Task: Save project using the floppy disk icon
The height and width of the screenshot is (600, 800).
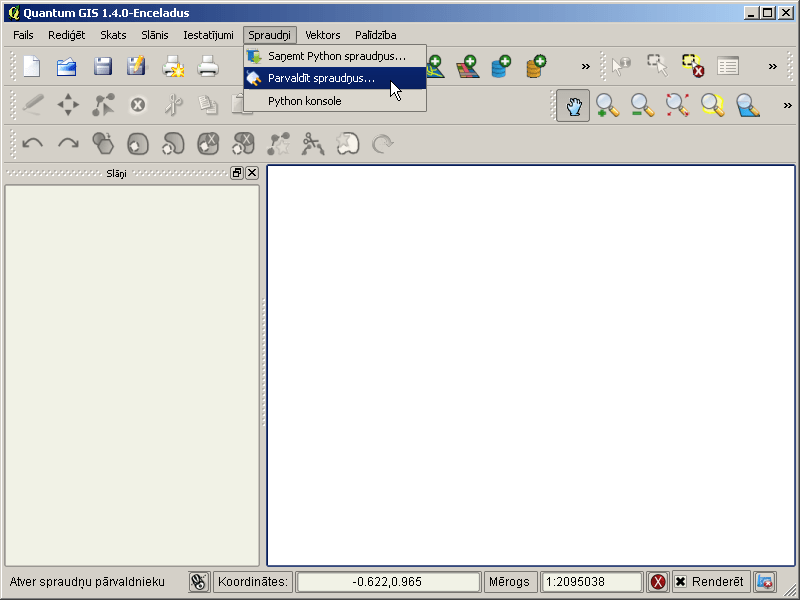Action: [103, 66]
